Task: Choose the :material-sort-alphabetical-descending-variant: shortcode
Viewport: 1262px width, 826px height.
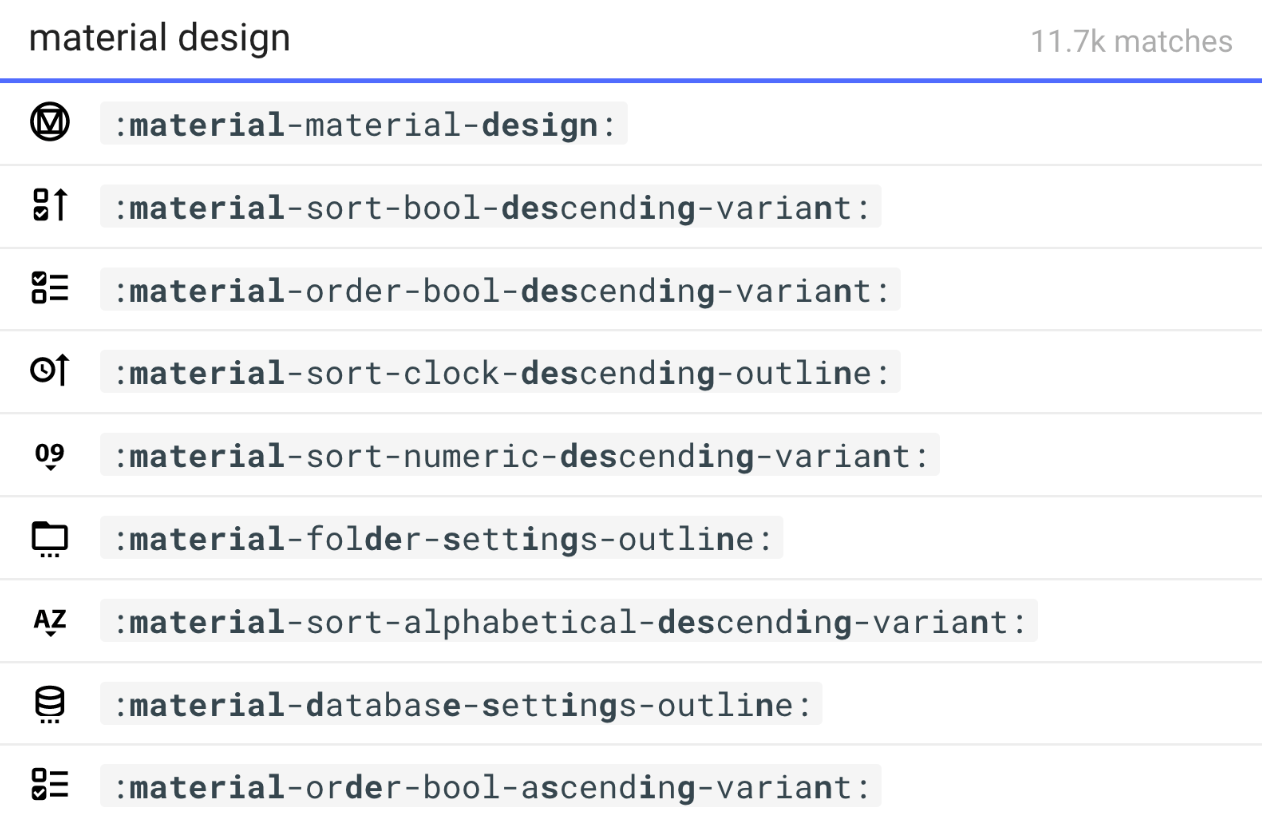Action: 568,622
